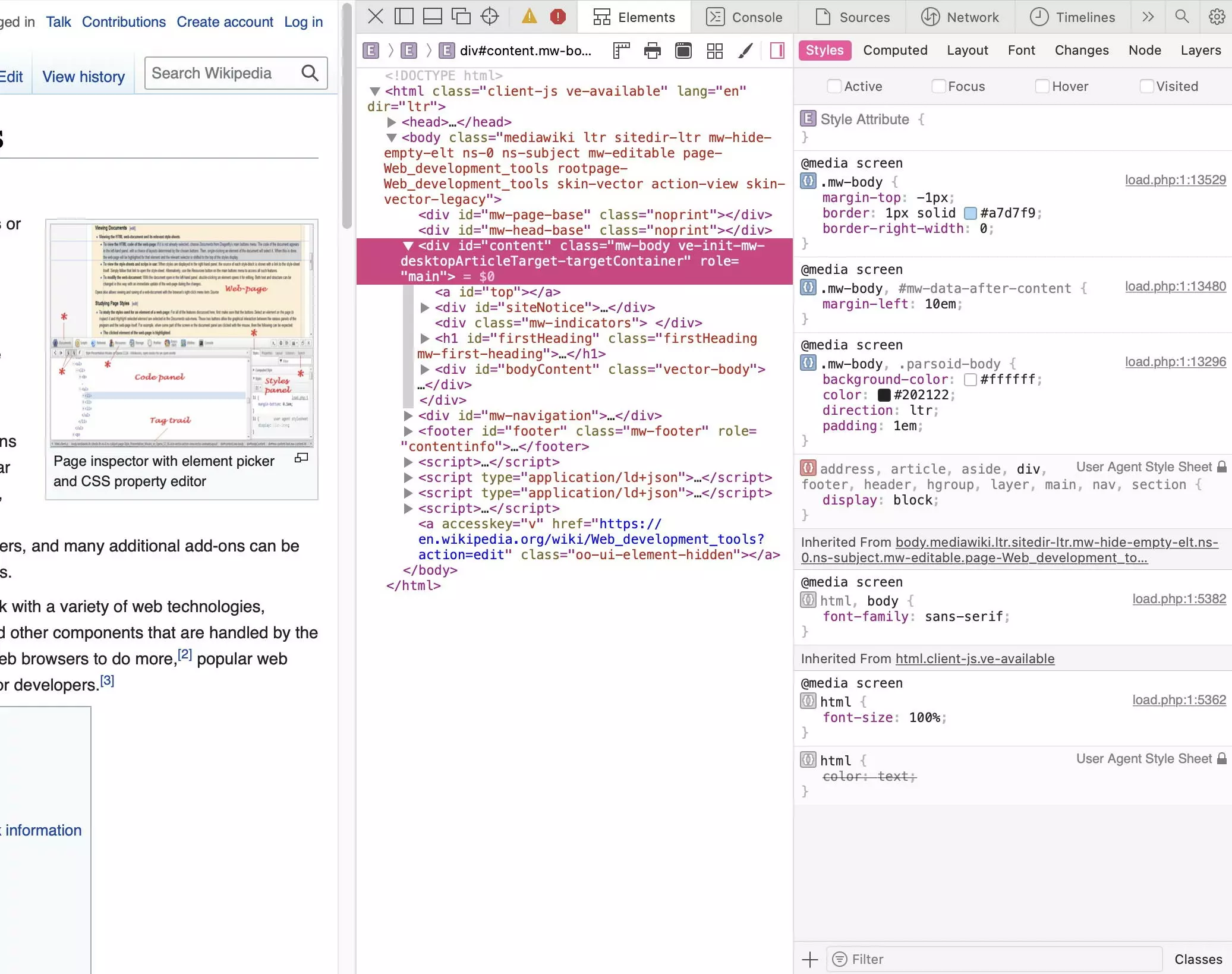Click the inspect element cursor icon
Viewport: 1232px width, 974px height.
[490, 17]
